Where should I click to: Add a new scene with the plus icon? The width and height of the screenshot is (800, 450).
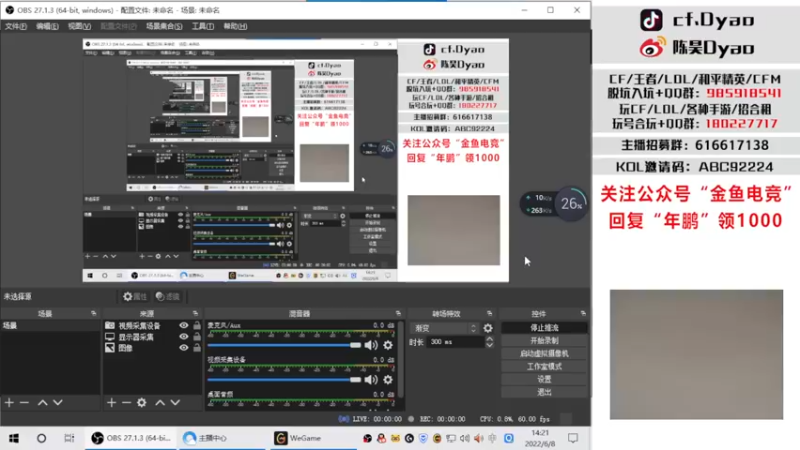pyautogui.click(x=9, y=403)
